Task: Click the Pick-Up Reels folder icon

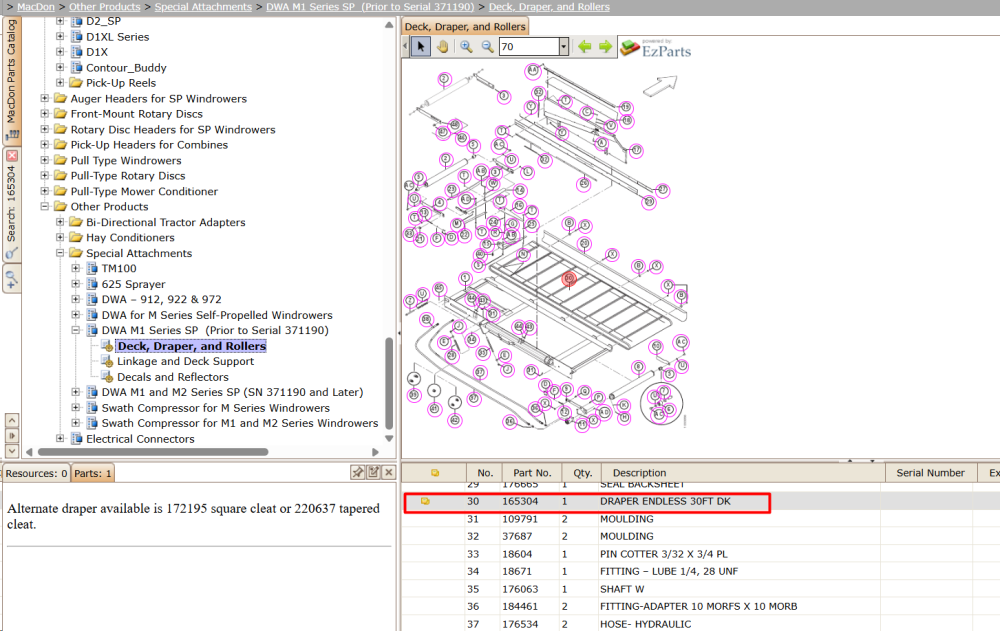Action: point(76,83)
